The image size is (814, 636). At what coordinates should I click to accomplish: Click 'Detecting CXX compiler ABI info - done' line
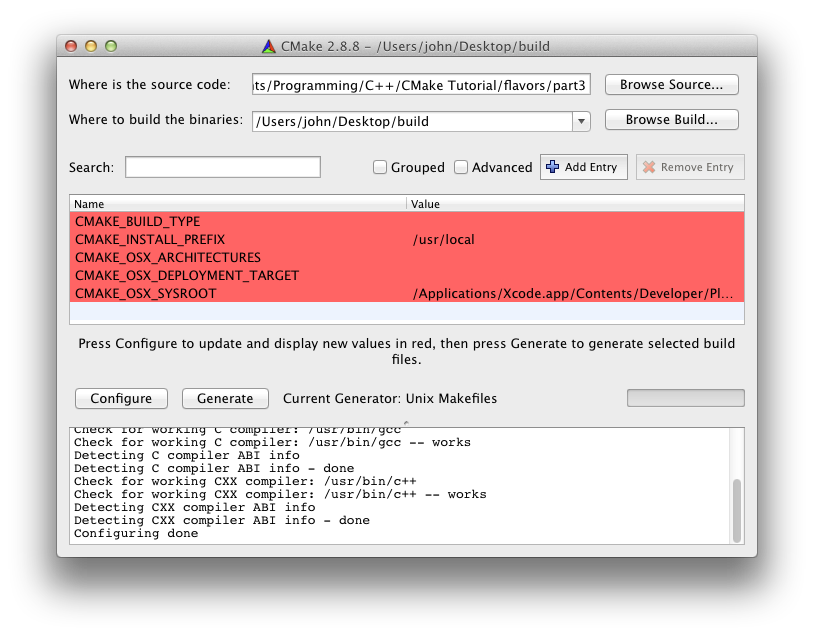click(222, 520)
